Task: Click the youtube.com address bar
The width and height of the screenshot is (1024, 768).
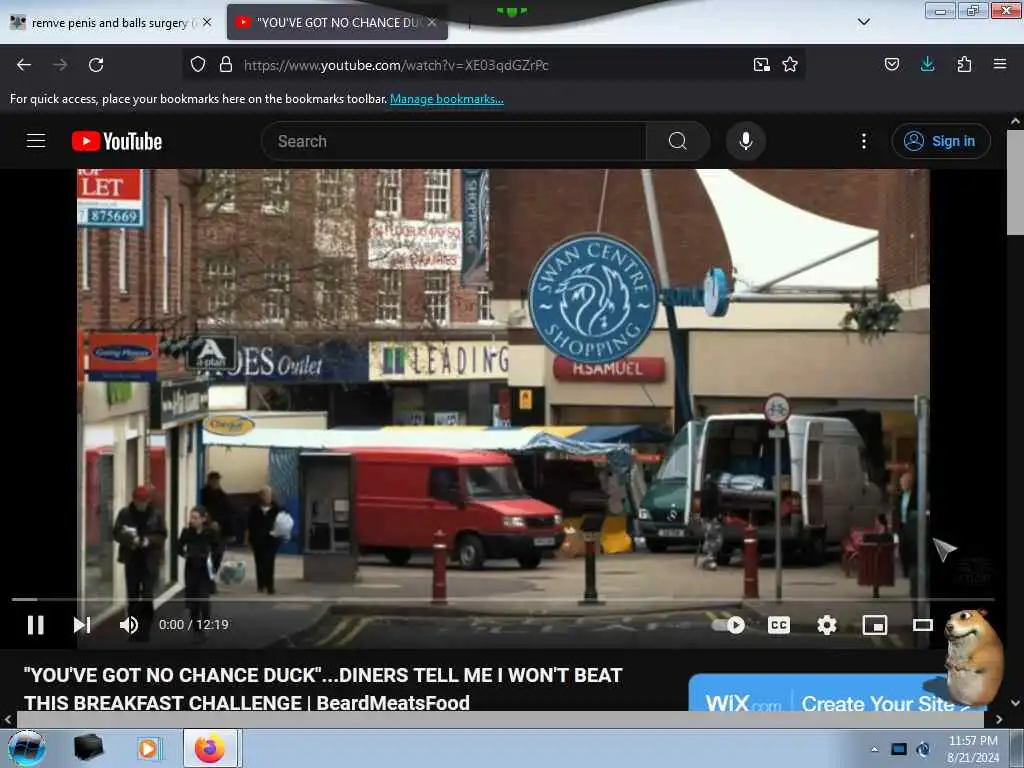Action: pyautogui.click(x=493, y=65)
